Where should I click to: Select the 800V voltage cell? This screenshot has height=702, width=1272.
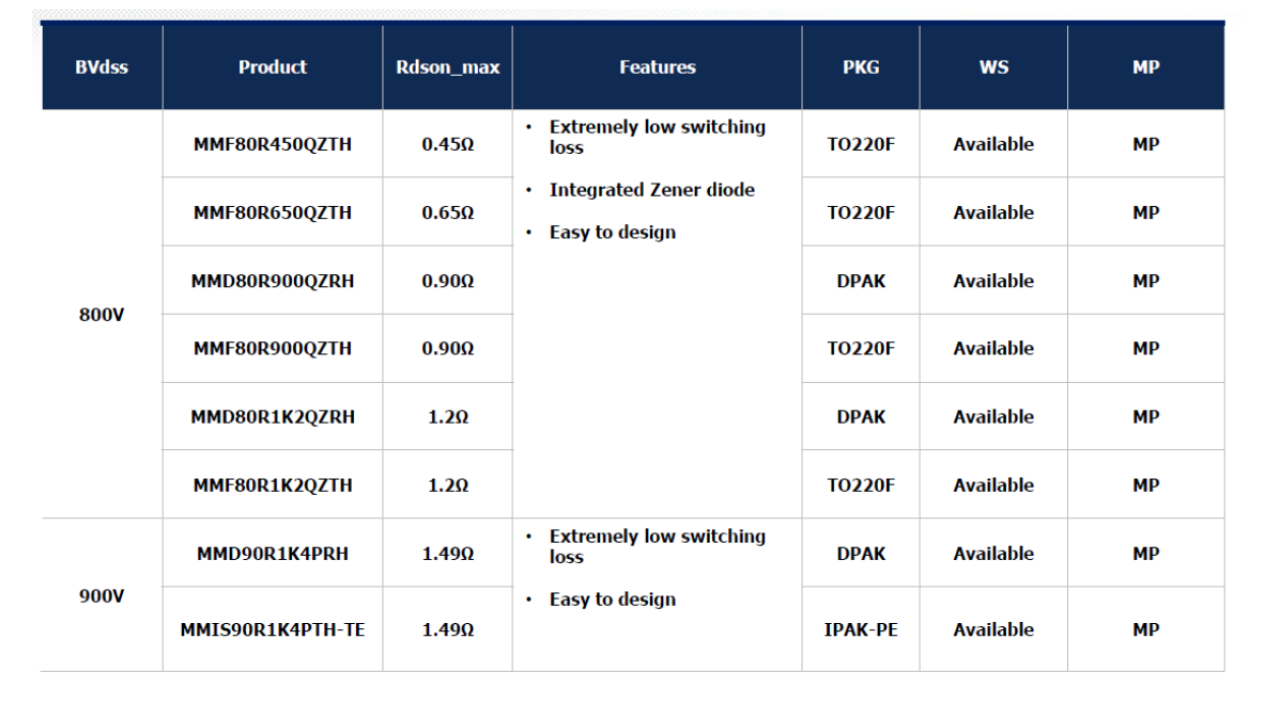(x=101, y=314)
